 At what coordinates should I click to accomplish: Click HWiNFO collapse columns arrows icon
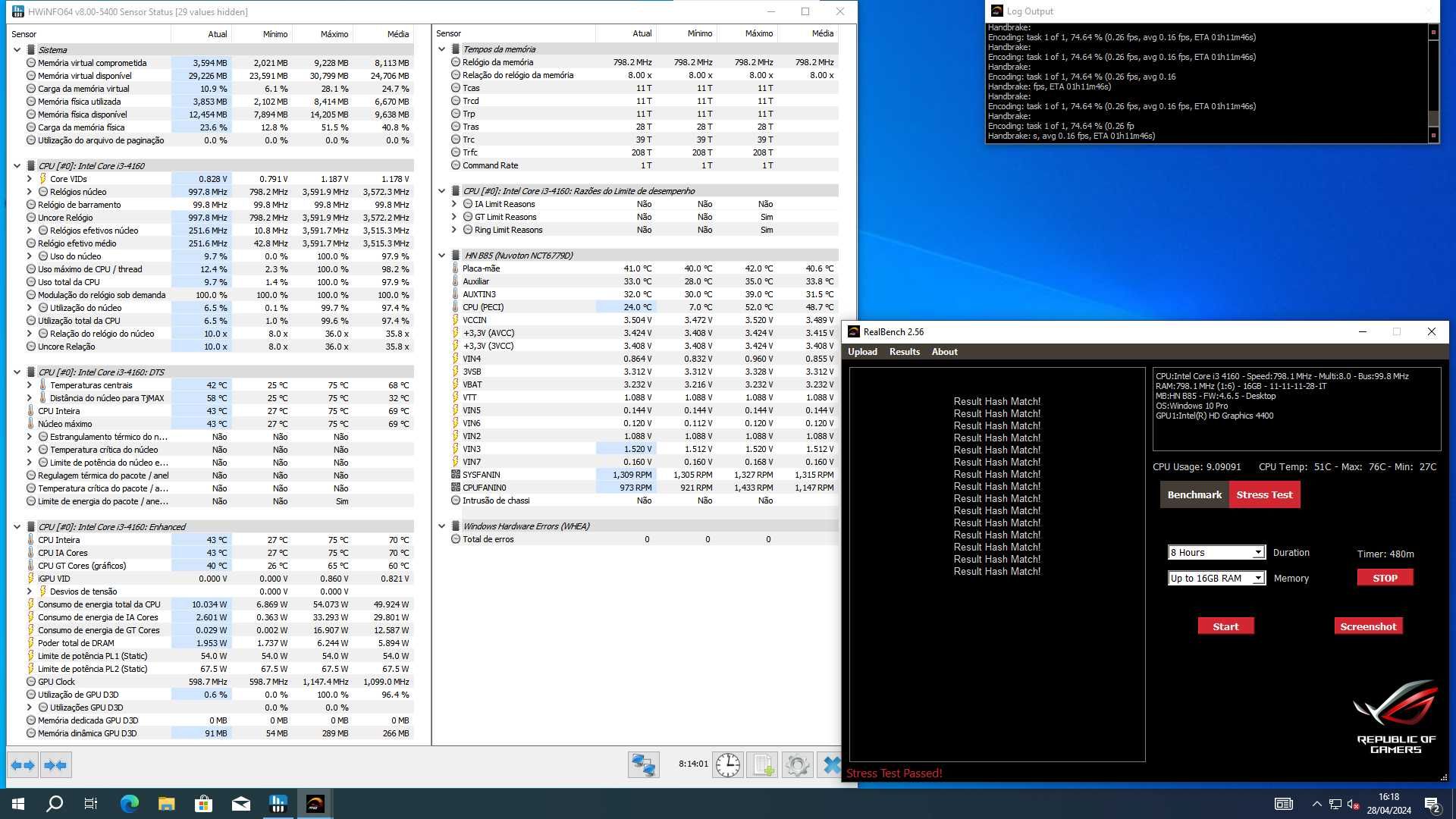55,765
